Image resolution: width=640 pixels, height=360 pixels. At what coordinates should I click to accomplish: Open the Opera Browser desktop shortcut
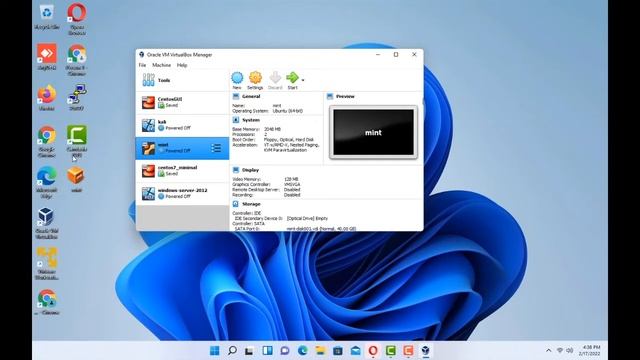click(x=77, y=19)
